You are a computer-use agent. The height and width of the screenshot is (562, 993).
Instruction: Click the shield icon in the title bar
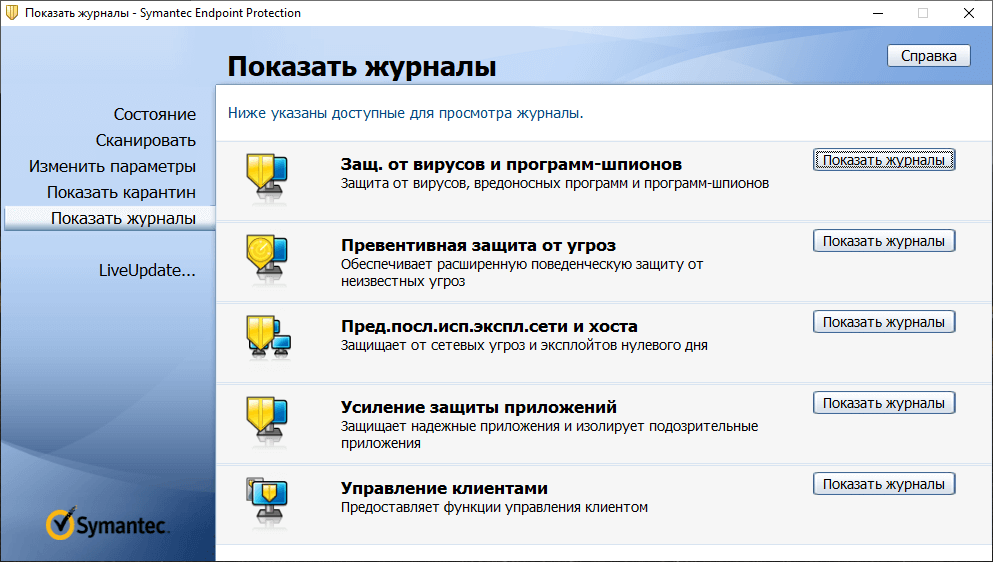[12, 13]
